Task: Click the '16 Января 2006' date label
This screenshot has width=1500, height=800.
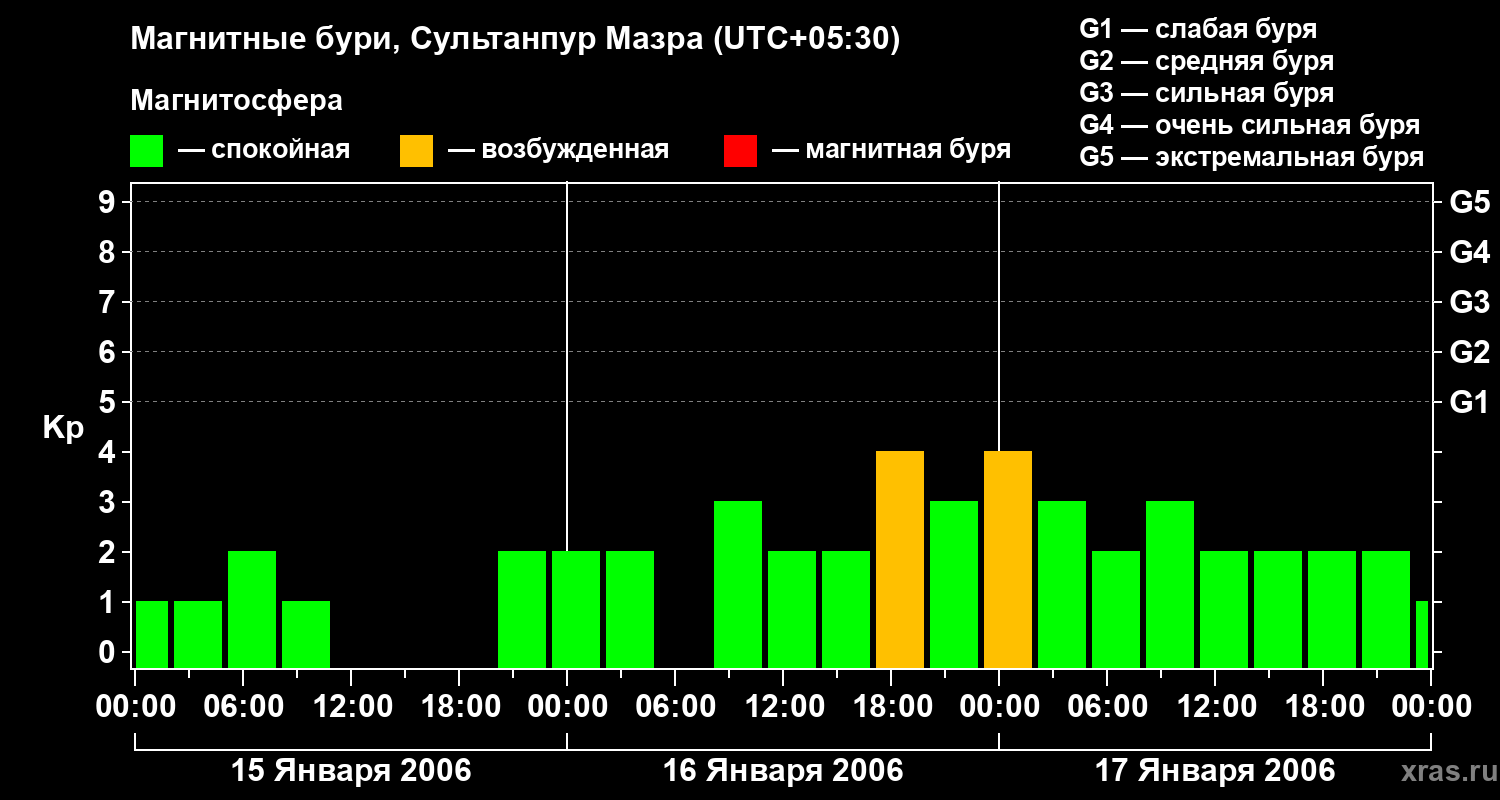Action: (783, 771)
